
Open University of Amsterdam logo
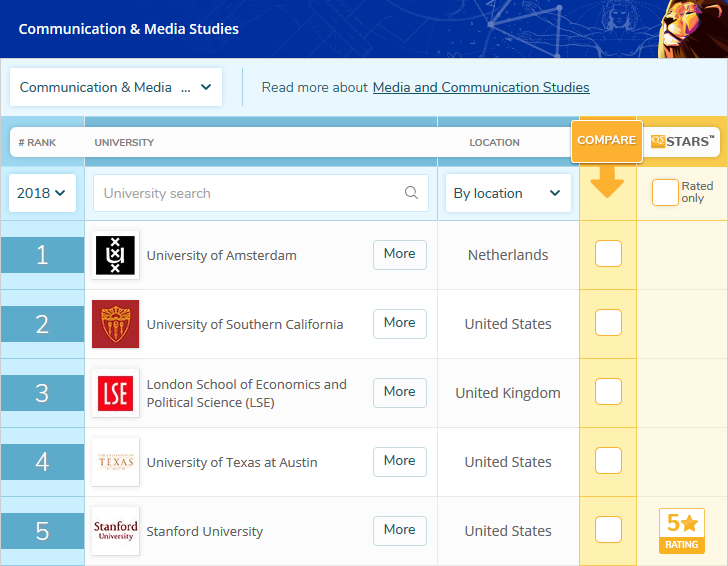pyautogui.click(x=116, y=255)
